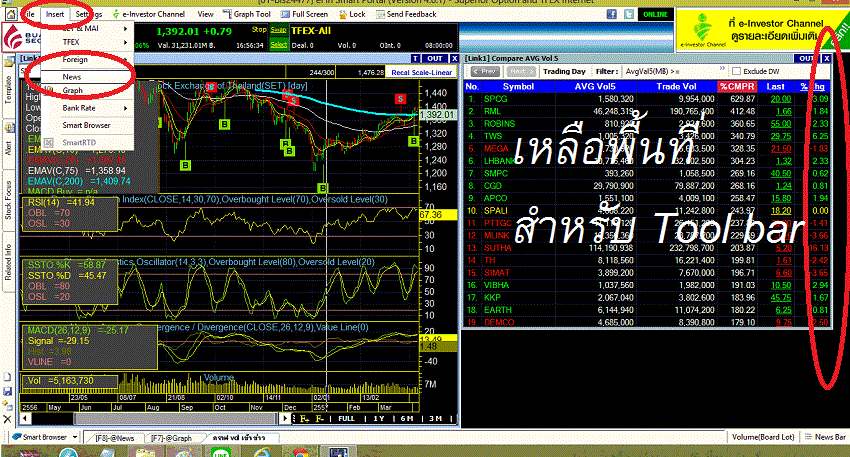Click the Graph Tool toolbar item
850x457 pixels.
[247, 14]
